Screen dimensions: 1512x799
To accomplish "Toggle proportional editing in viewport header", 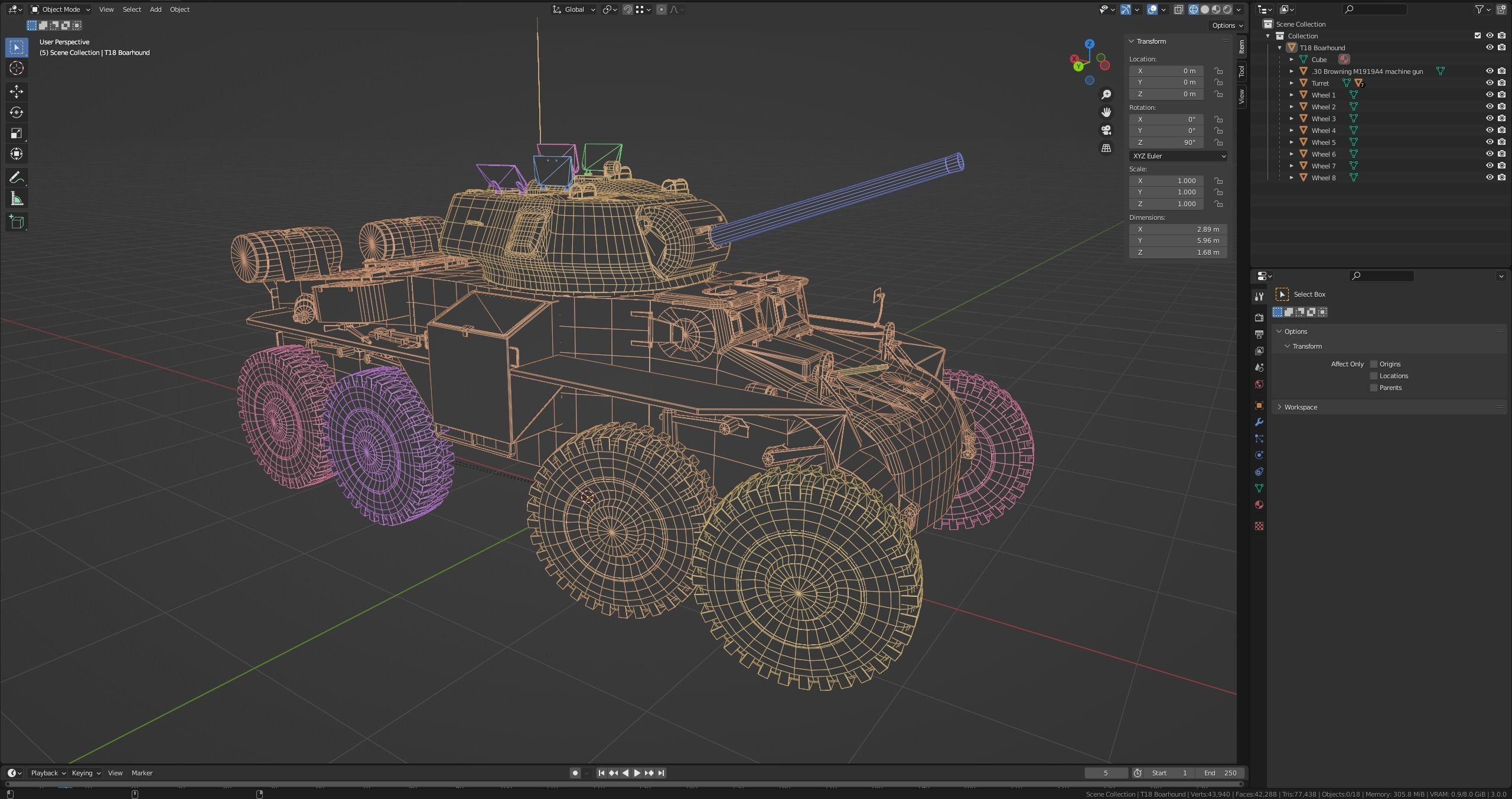I will (x=661, y=9).
